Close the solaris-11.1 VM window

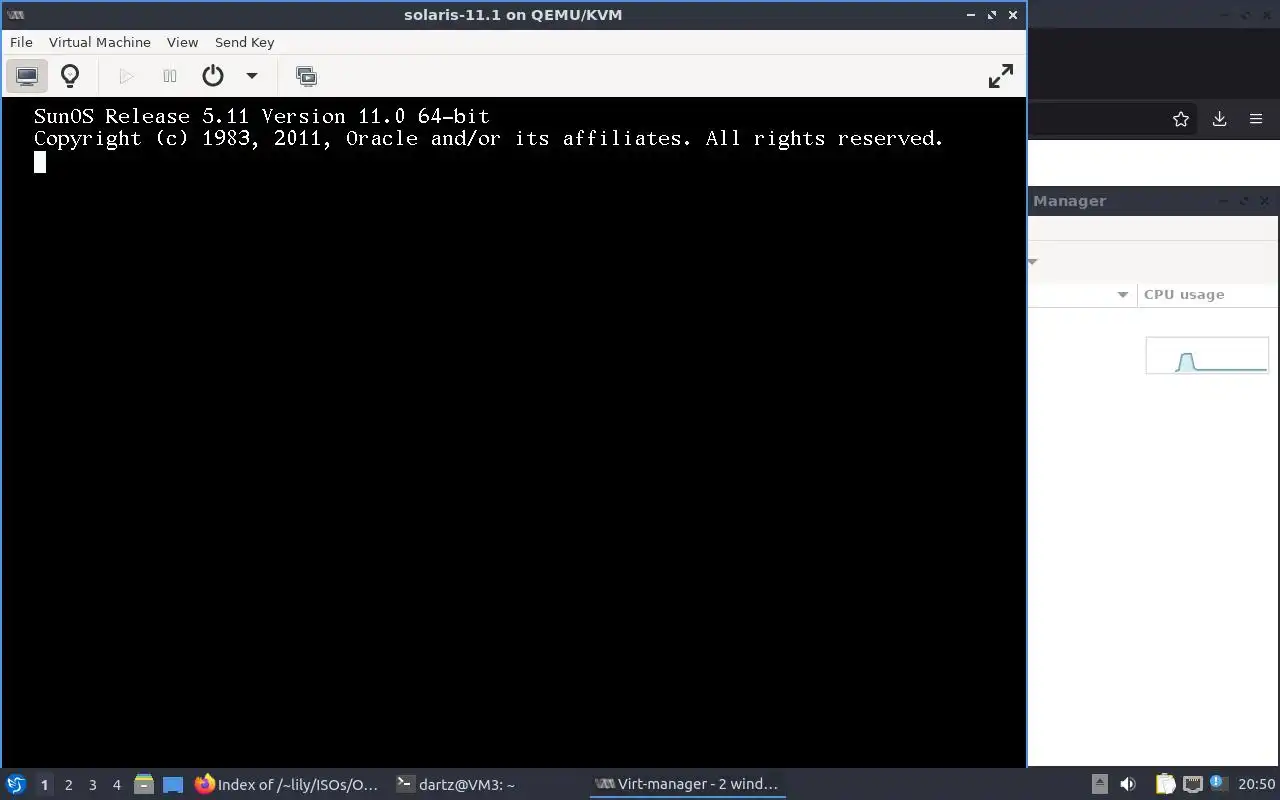pyautogui.click(x=1013, y=15)
